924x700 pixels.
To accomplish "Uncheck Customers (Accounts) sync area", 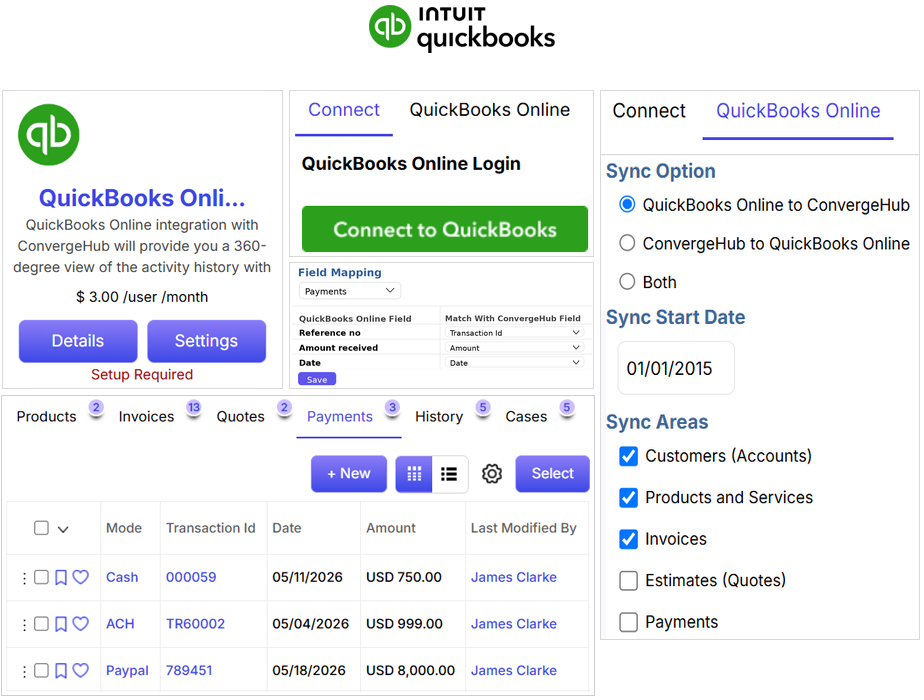I will coord(628,456).
